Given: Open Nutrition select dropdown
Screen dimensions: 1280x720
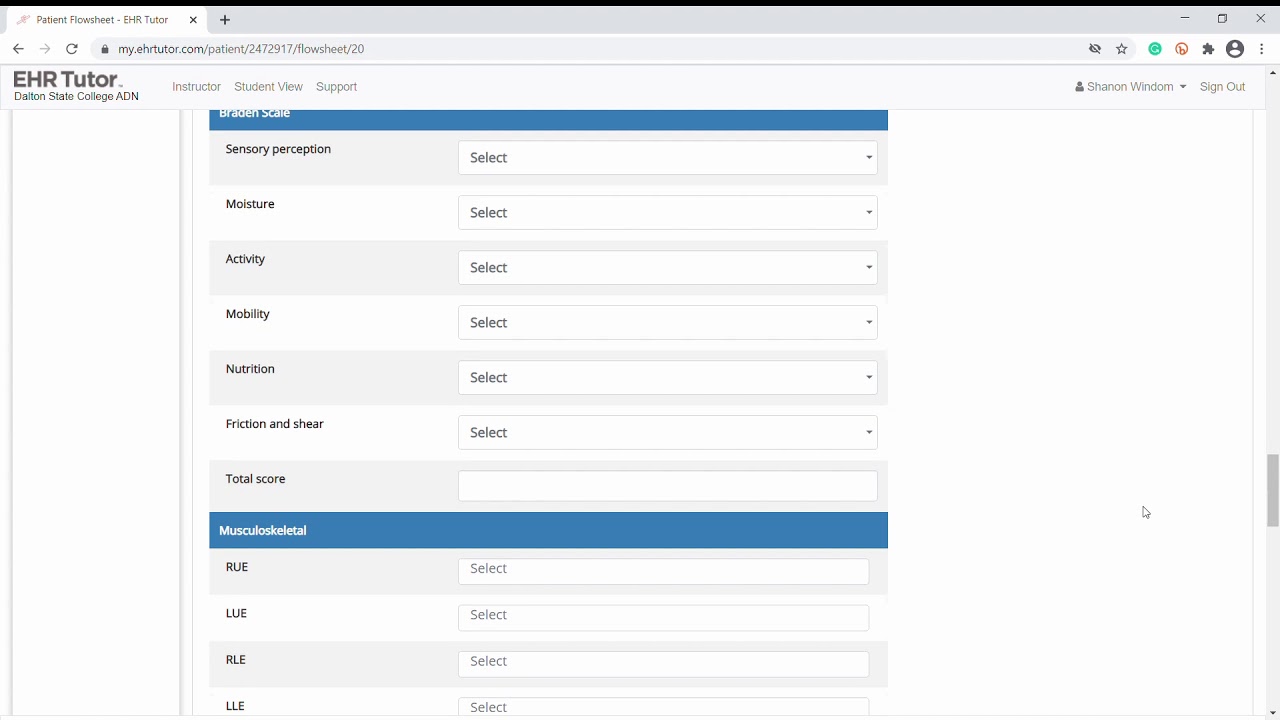Looking at the screenshot, I should (668, 378).
